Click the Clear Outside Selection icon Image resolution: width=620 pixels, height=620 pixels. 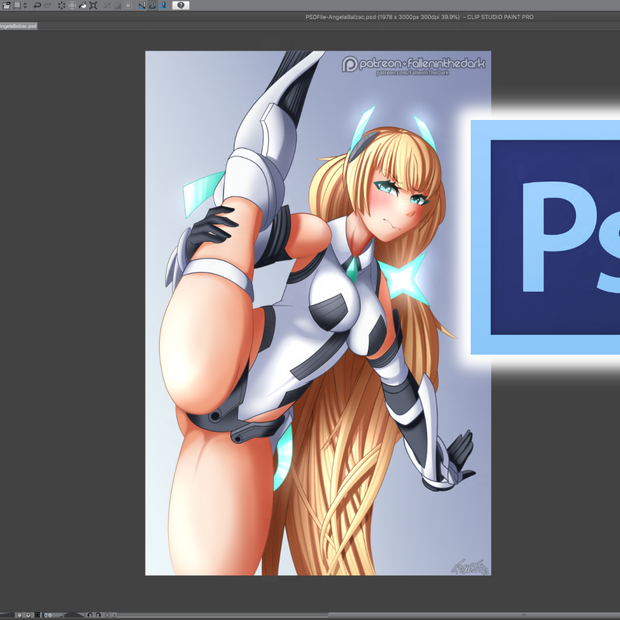pos(72,5)
